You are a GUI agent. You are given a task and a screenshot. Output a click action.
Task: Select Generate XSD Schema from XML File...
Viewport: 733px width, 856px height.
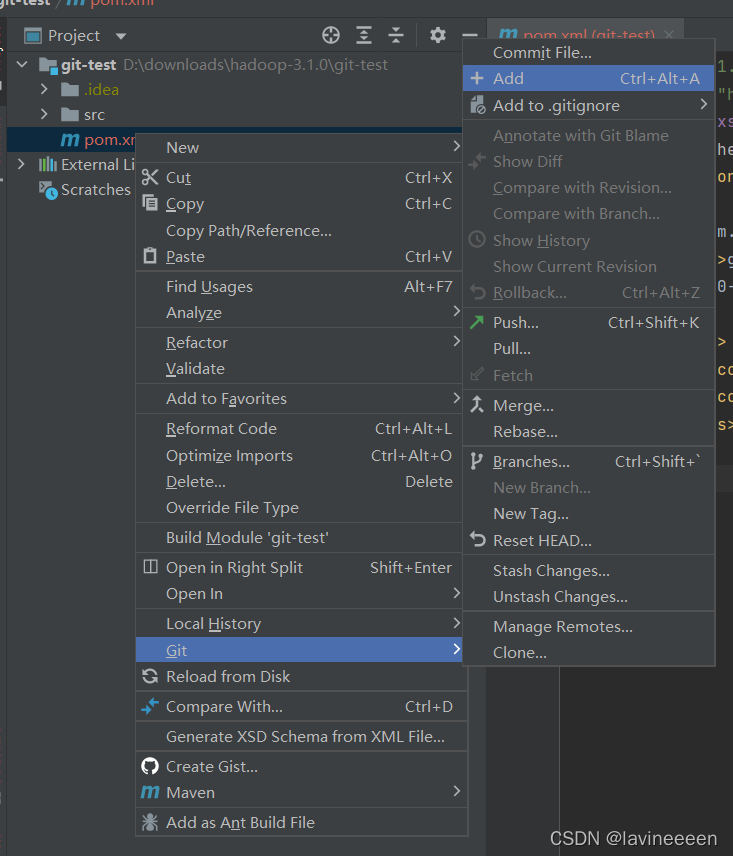pos(301,736)
